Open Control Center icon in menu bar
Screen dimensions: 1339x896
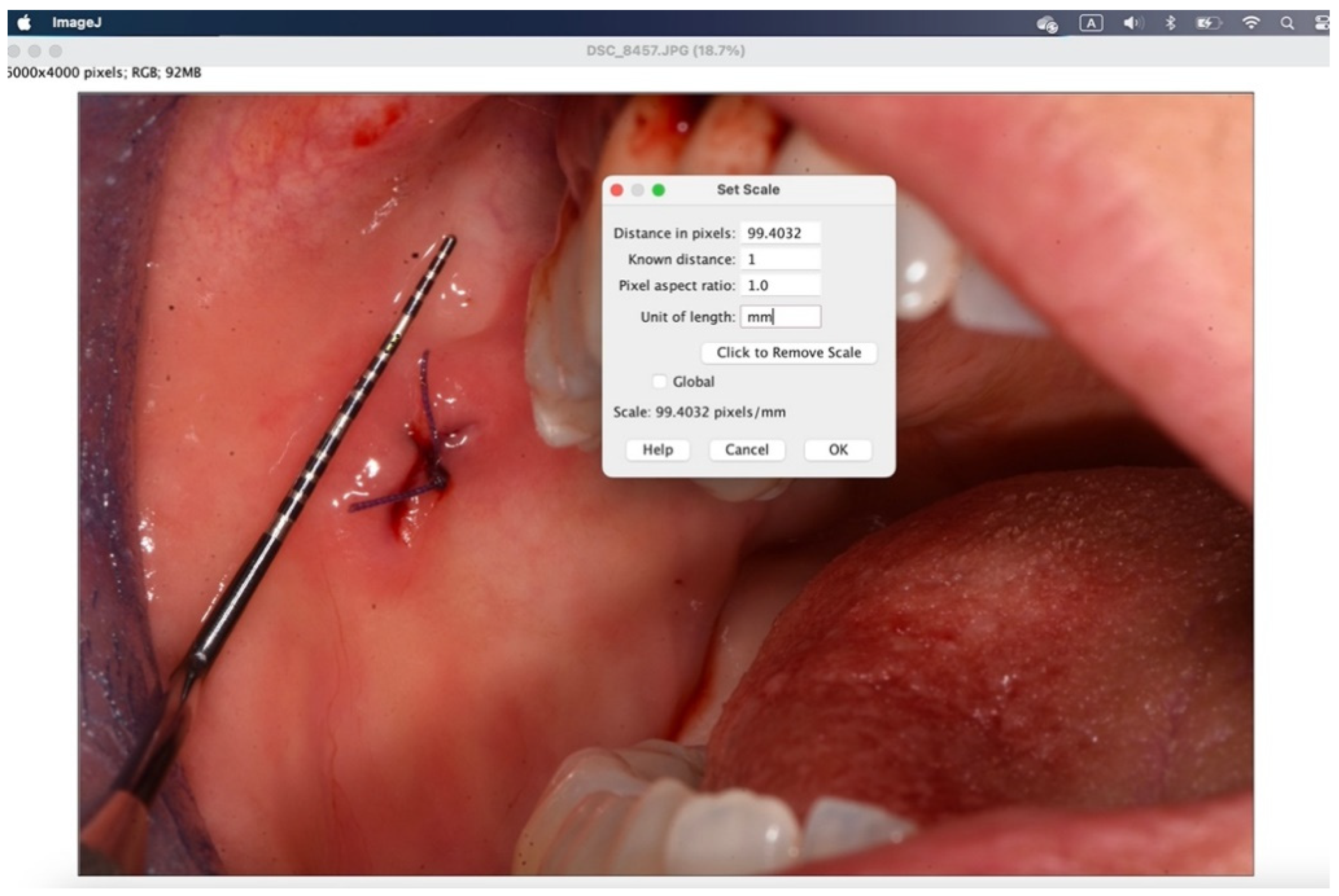click(x=1322, y=23)
